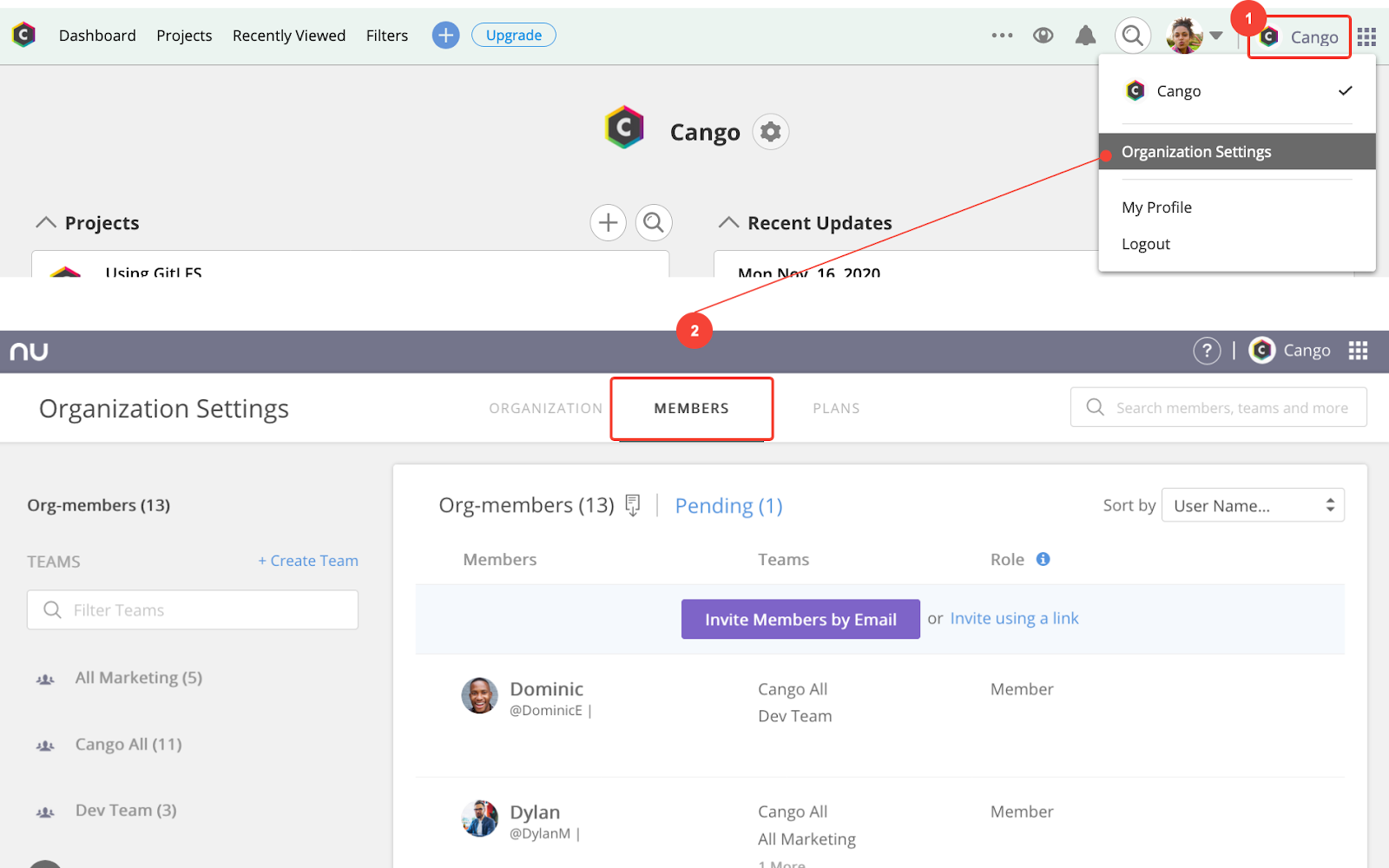Click Dylan's Member role
Viewport: 1389px width, 868px height.
[1022, 812]
